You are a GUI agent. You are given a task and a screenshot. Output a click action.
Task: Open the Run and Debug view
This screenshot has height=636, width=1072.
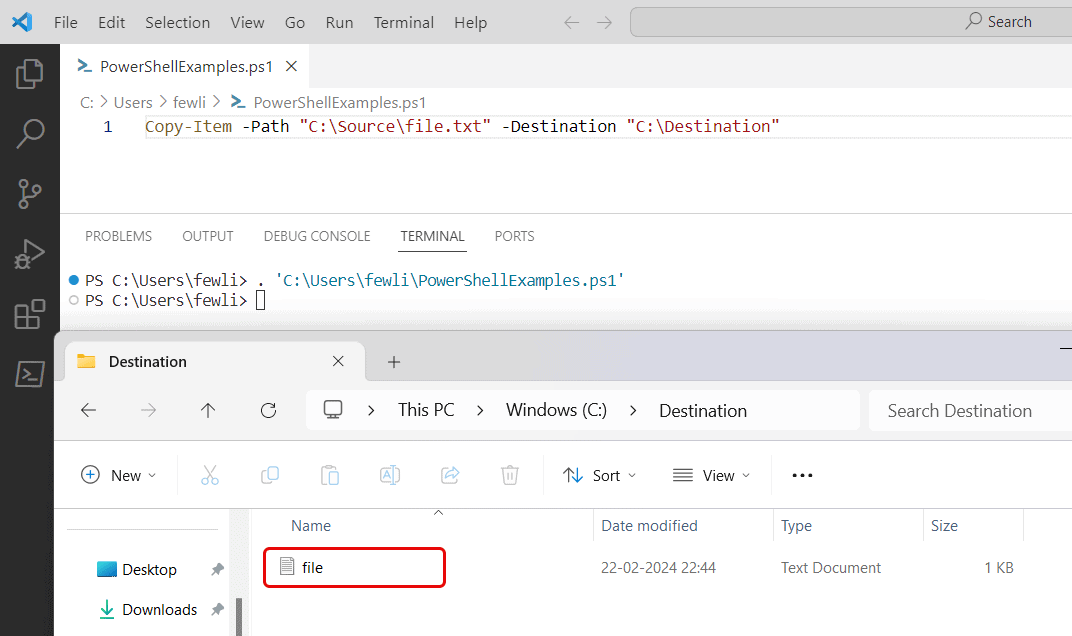(x=29, y=253)
